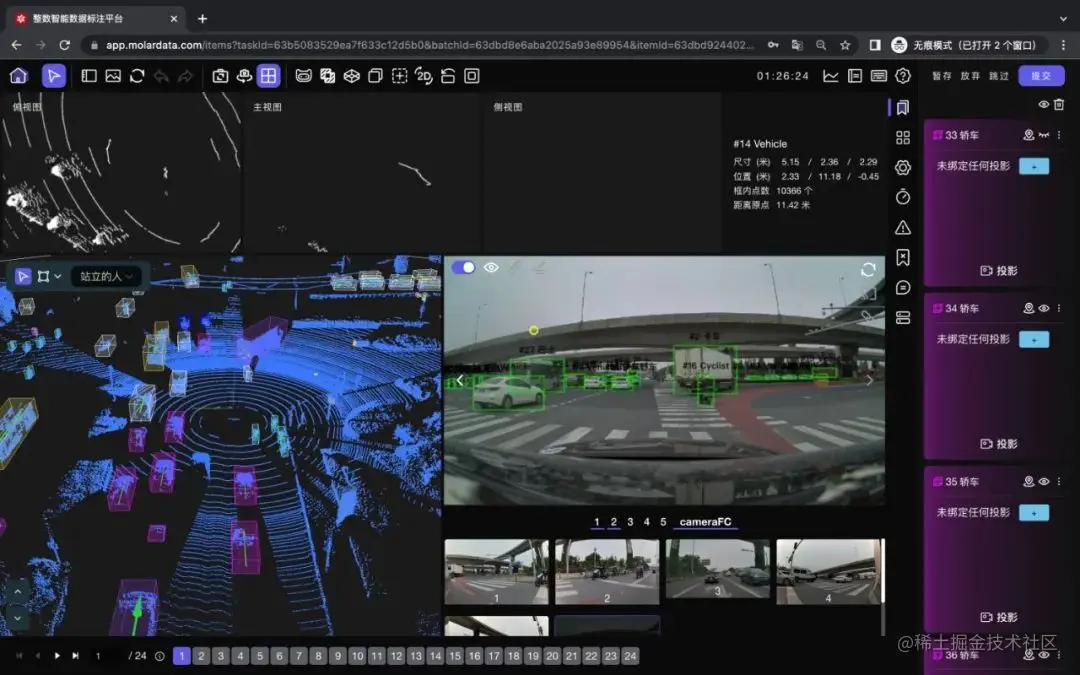Step to the next frame
This screenshot has height=675, width=1080.
coord(76,656)
